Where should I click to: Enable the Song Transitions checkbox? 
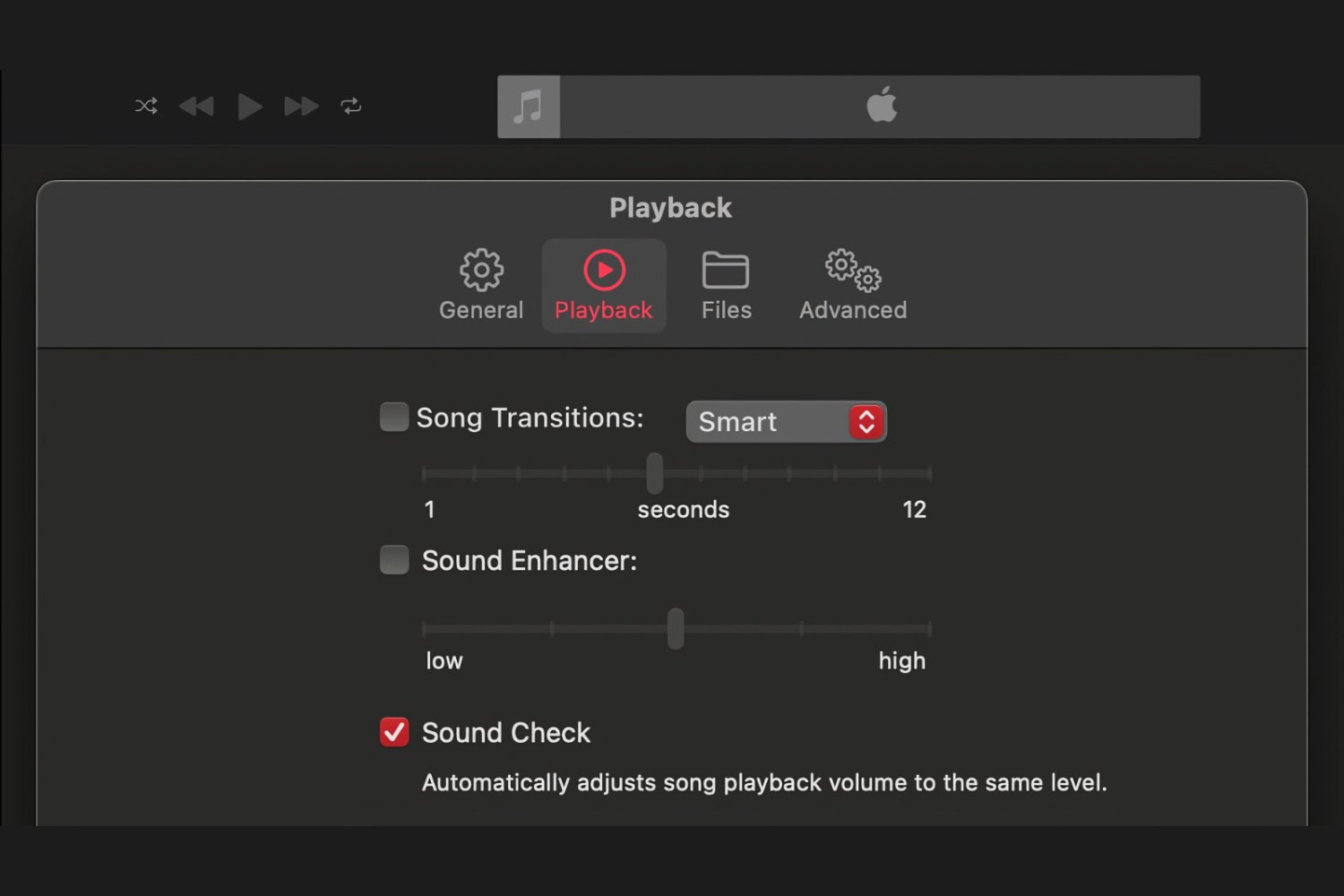394,417
